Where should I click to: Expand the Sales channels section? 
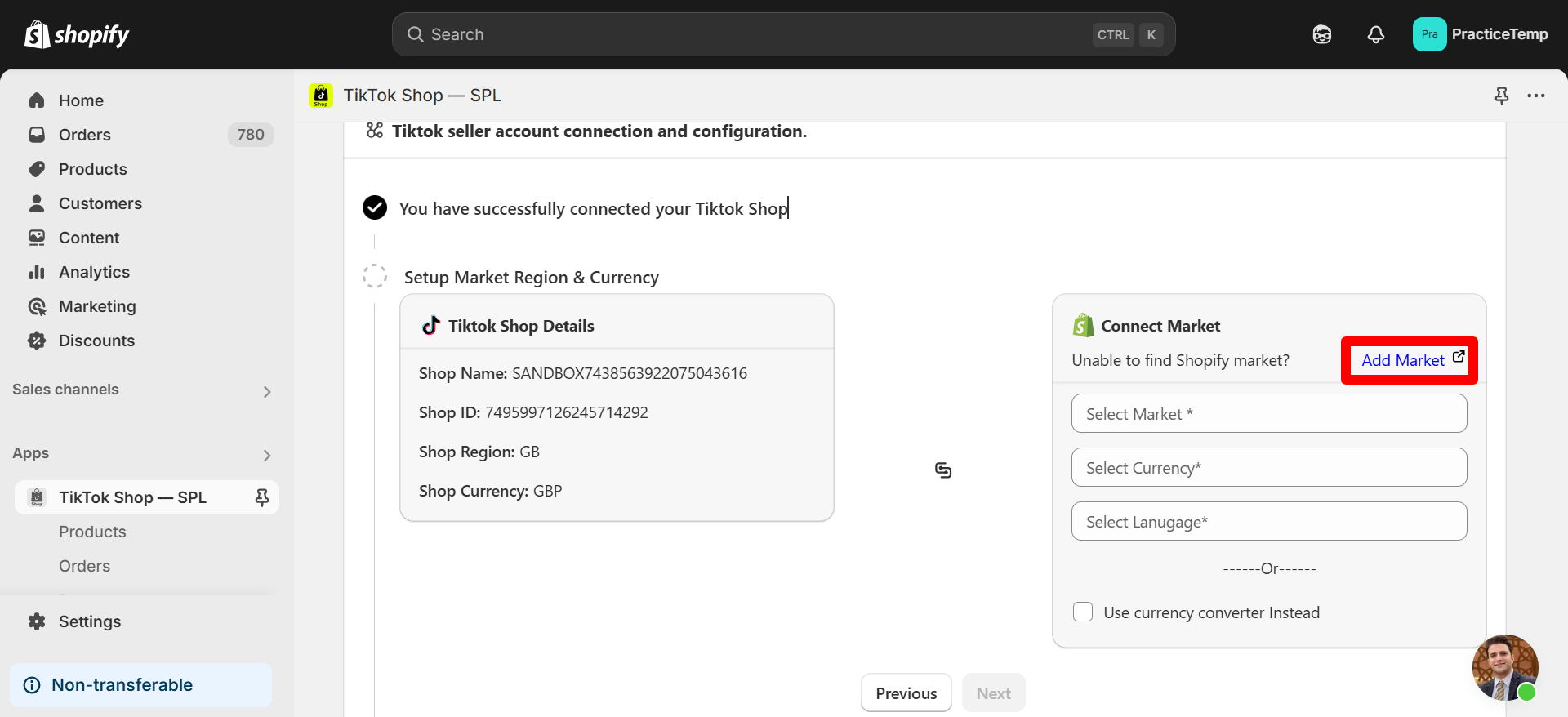[x=267, y=391]
